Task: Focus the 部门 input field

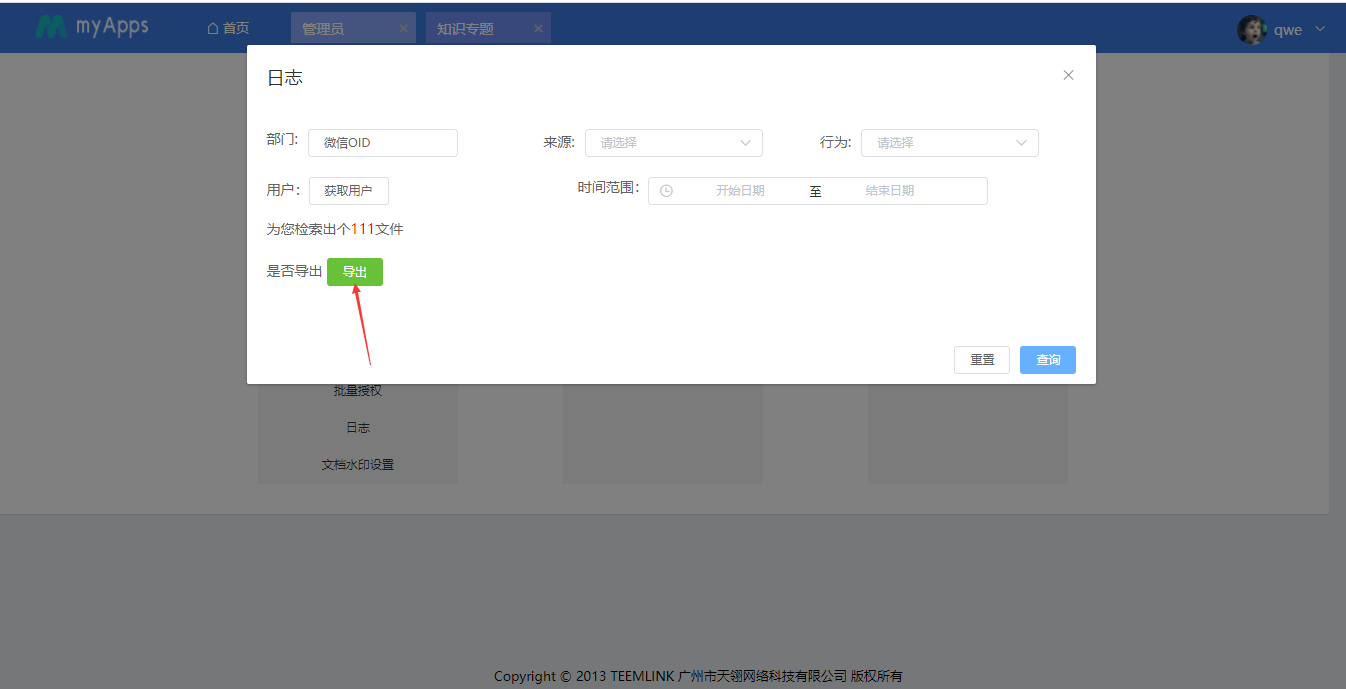Action: click(x=382, y=143)
